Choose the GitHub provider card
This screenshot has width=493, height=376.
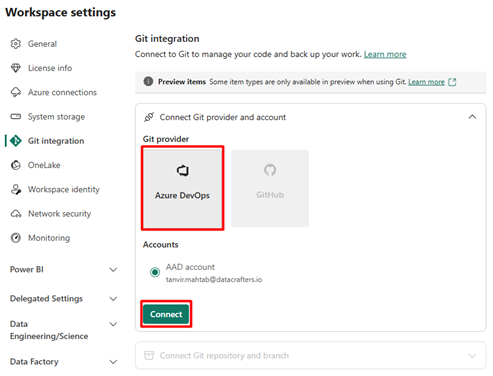(x=270, y=188)
